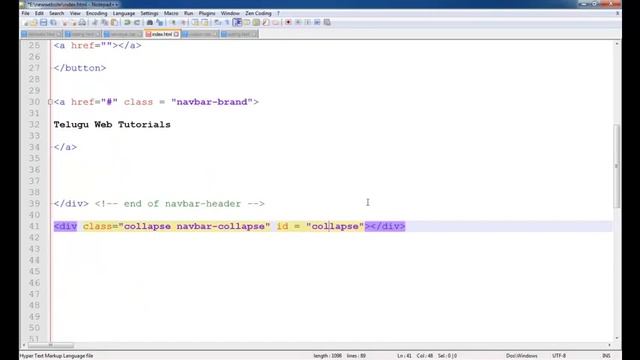Open the File menu
Image resolution: width=640 pixels, height=360 pixels.
click(x=26, y=13)
